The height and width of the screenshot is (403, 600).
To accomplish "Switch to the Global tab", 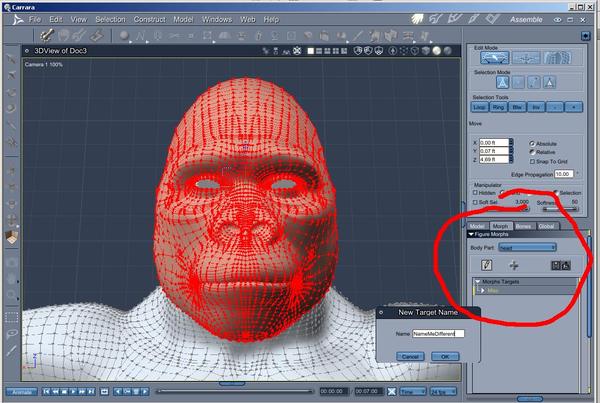I will [546, 226].
